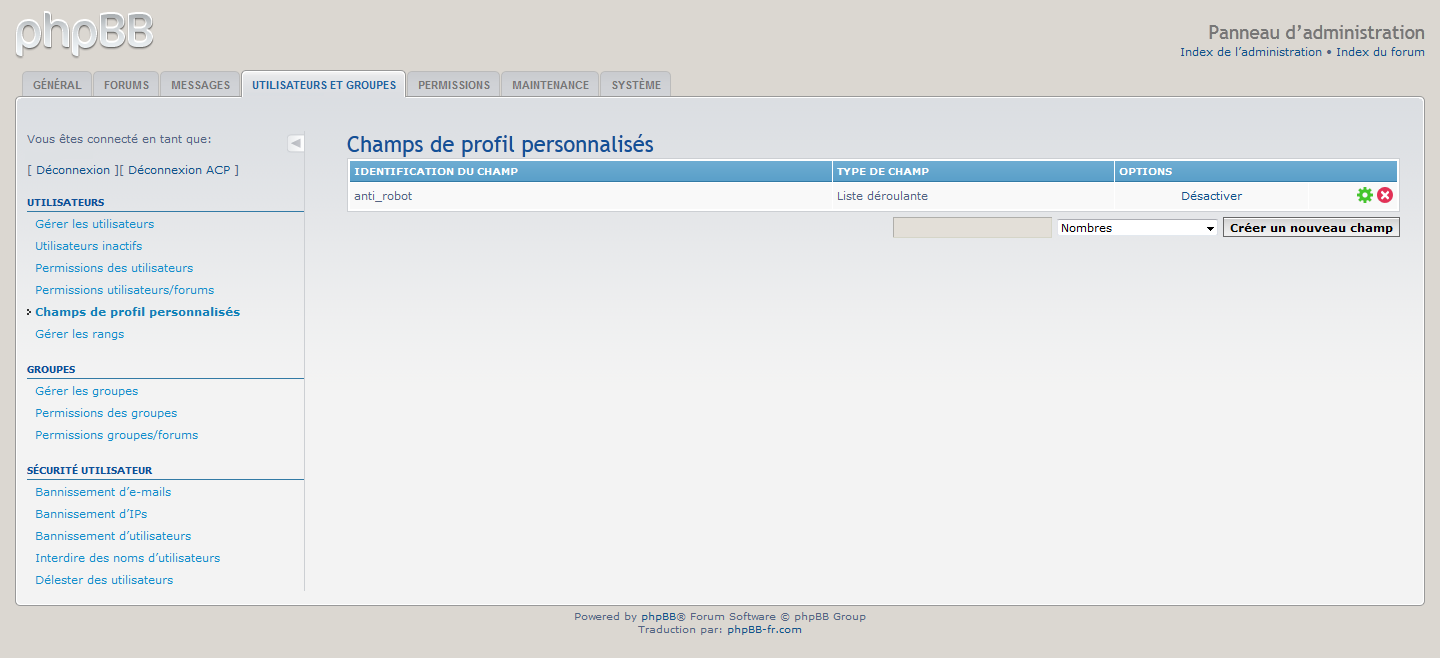Click the phpBB logo
This screenshot has height=658, width=1444.
[x=85, y=33]
